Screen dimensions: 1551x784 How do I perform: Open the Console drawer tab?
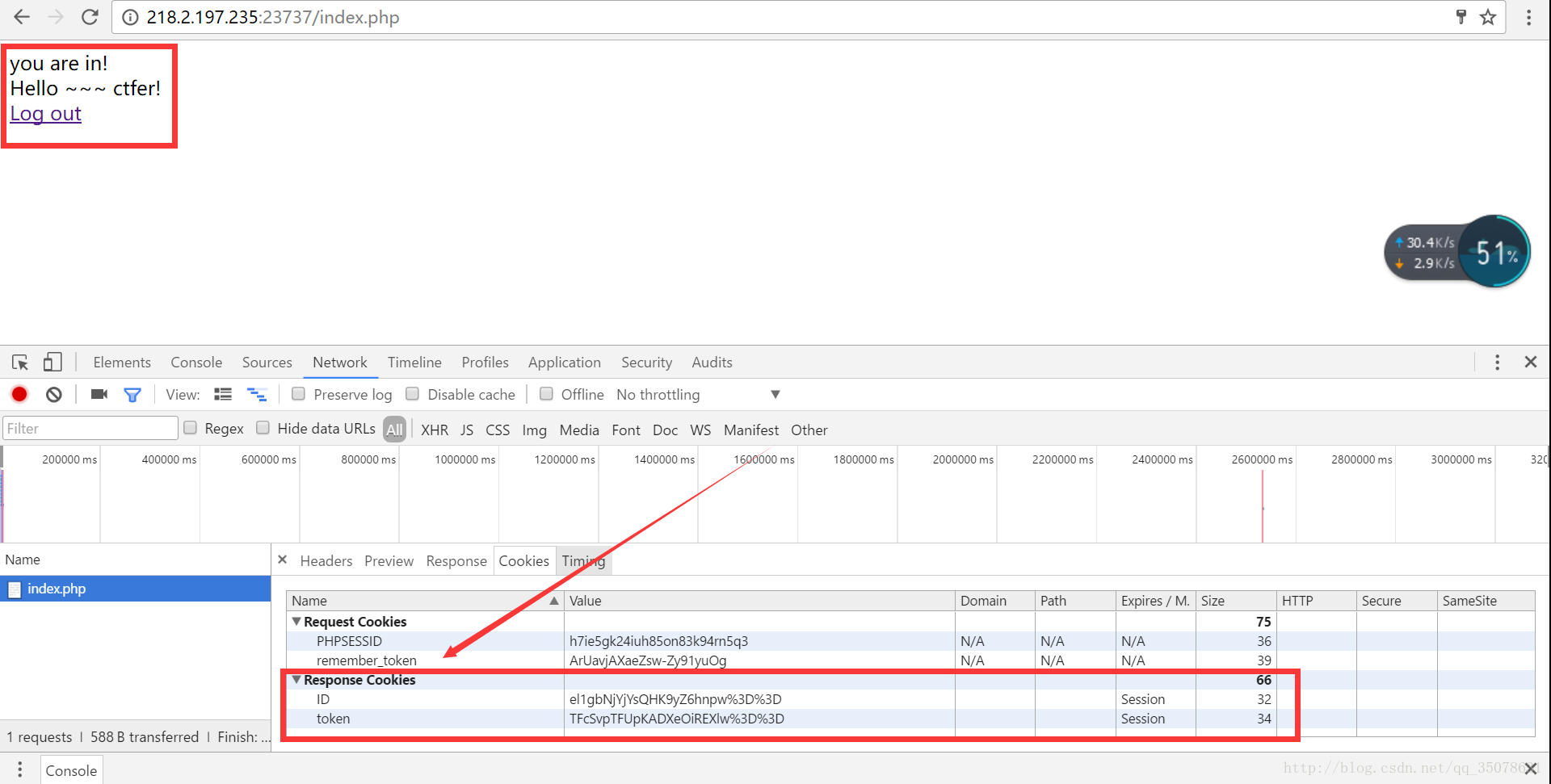[71, 770]
